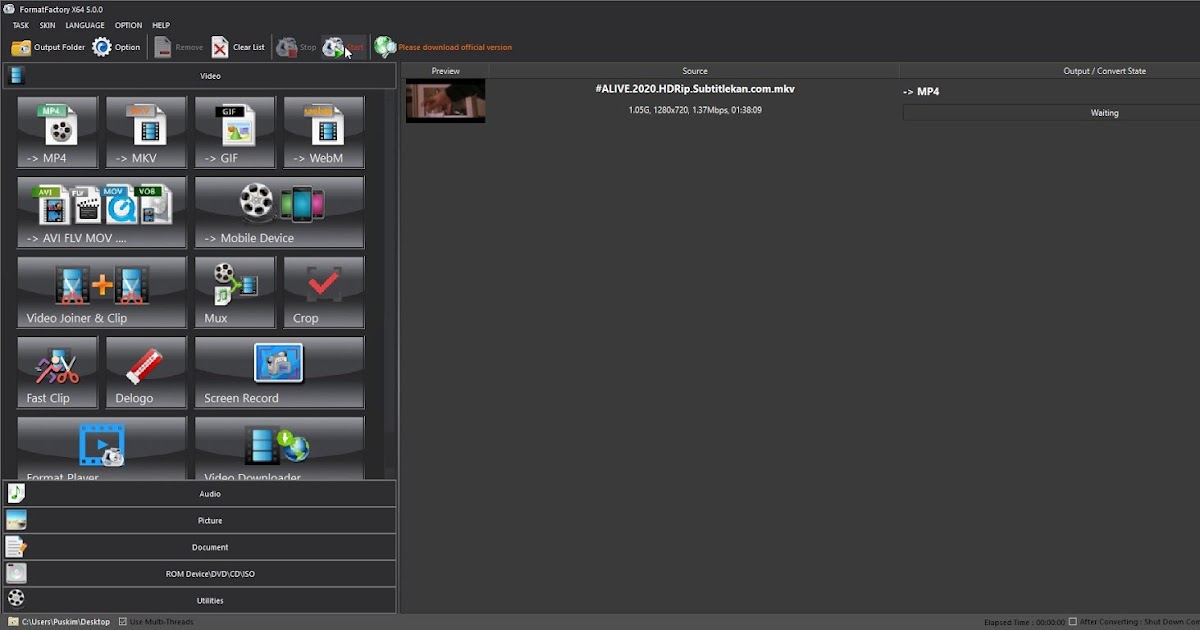
Task: Open the Video Downloader tile
Action: click(279, 448)
